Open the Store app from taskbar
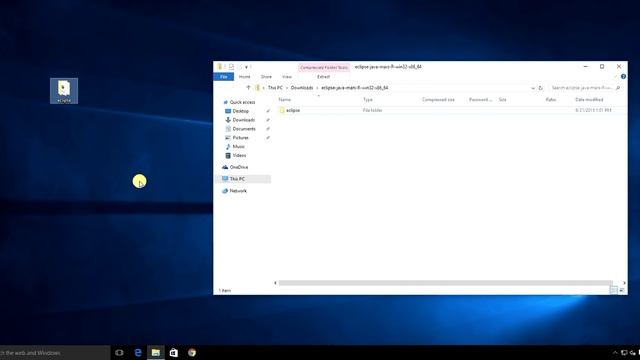The width and height of the screenshot is (640, 360). click(173, 353)
